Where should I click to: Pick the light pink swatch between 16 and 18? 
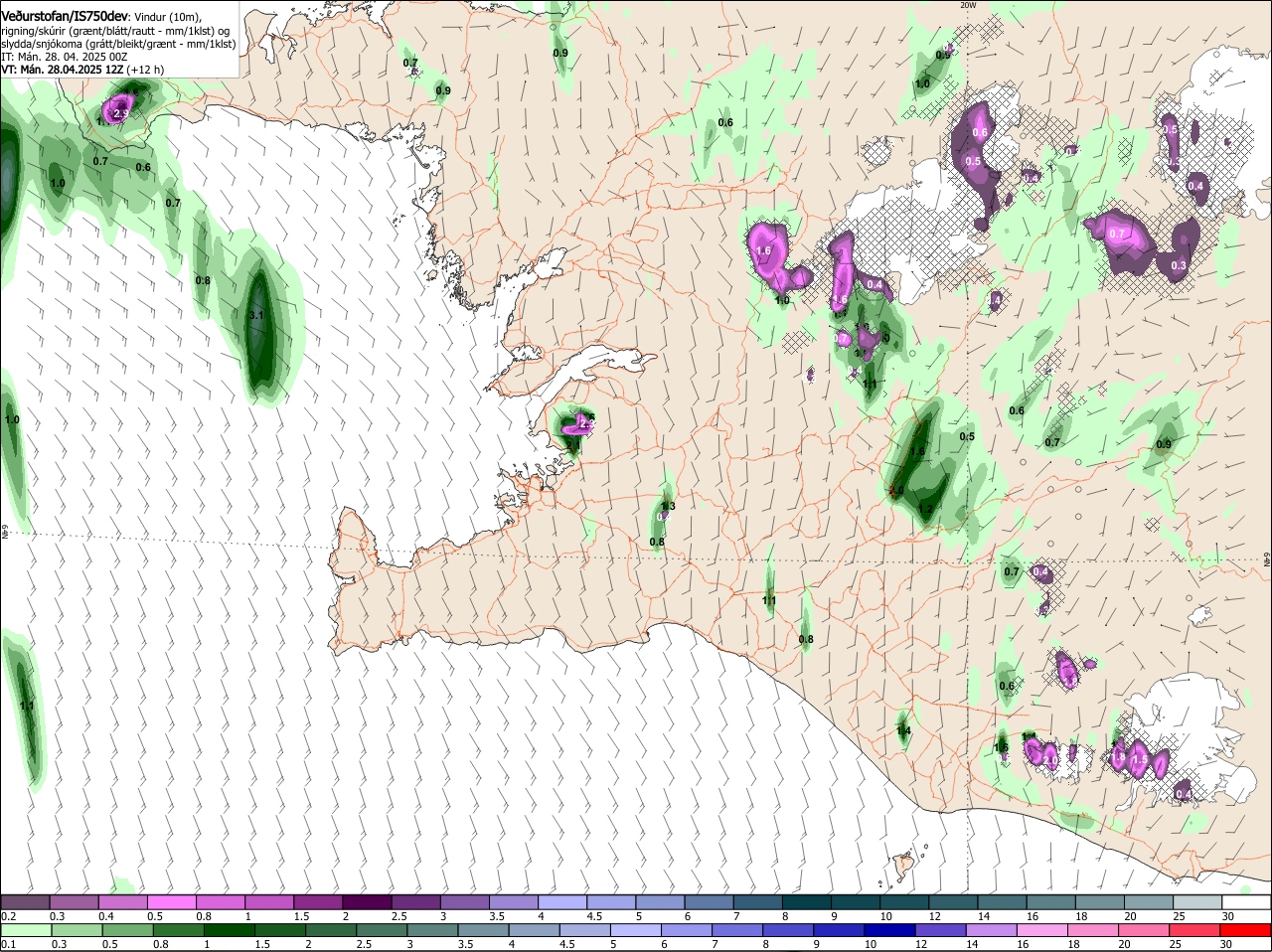1044,930
